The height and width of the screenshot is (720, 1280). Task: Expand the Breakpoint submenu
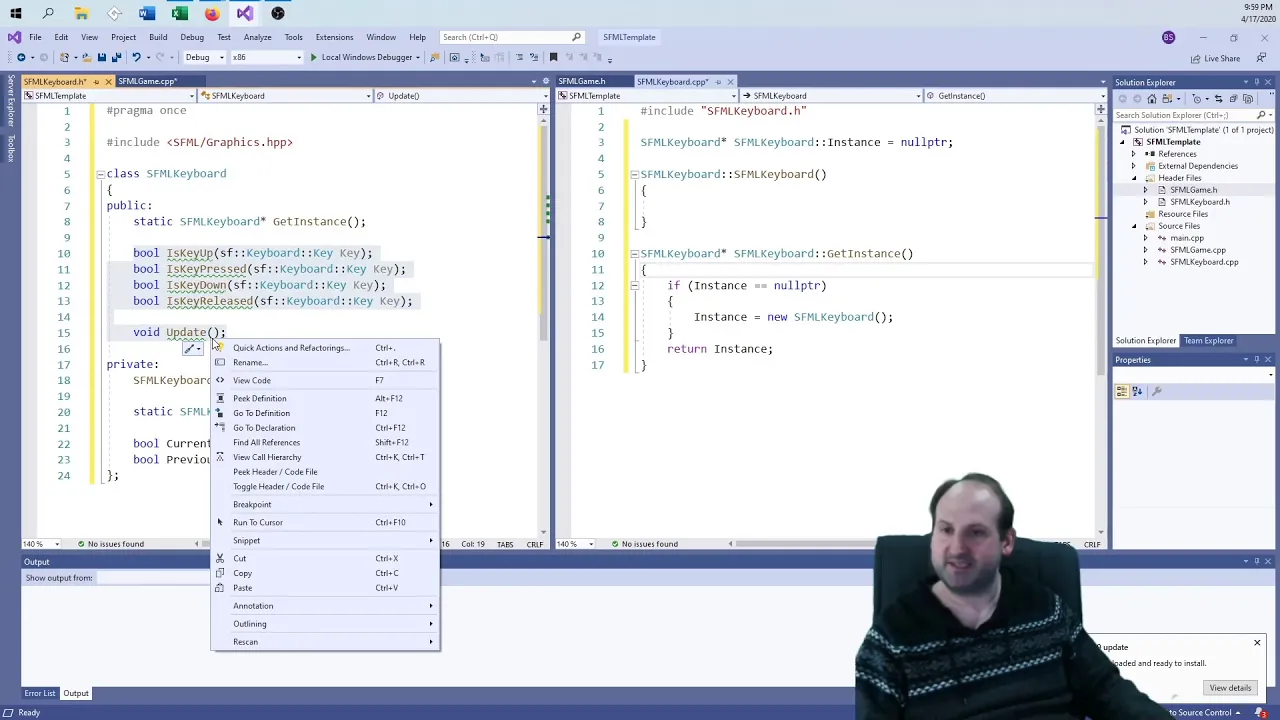point(325,505)
